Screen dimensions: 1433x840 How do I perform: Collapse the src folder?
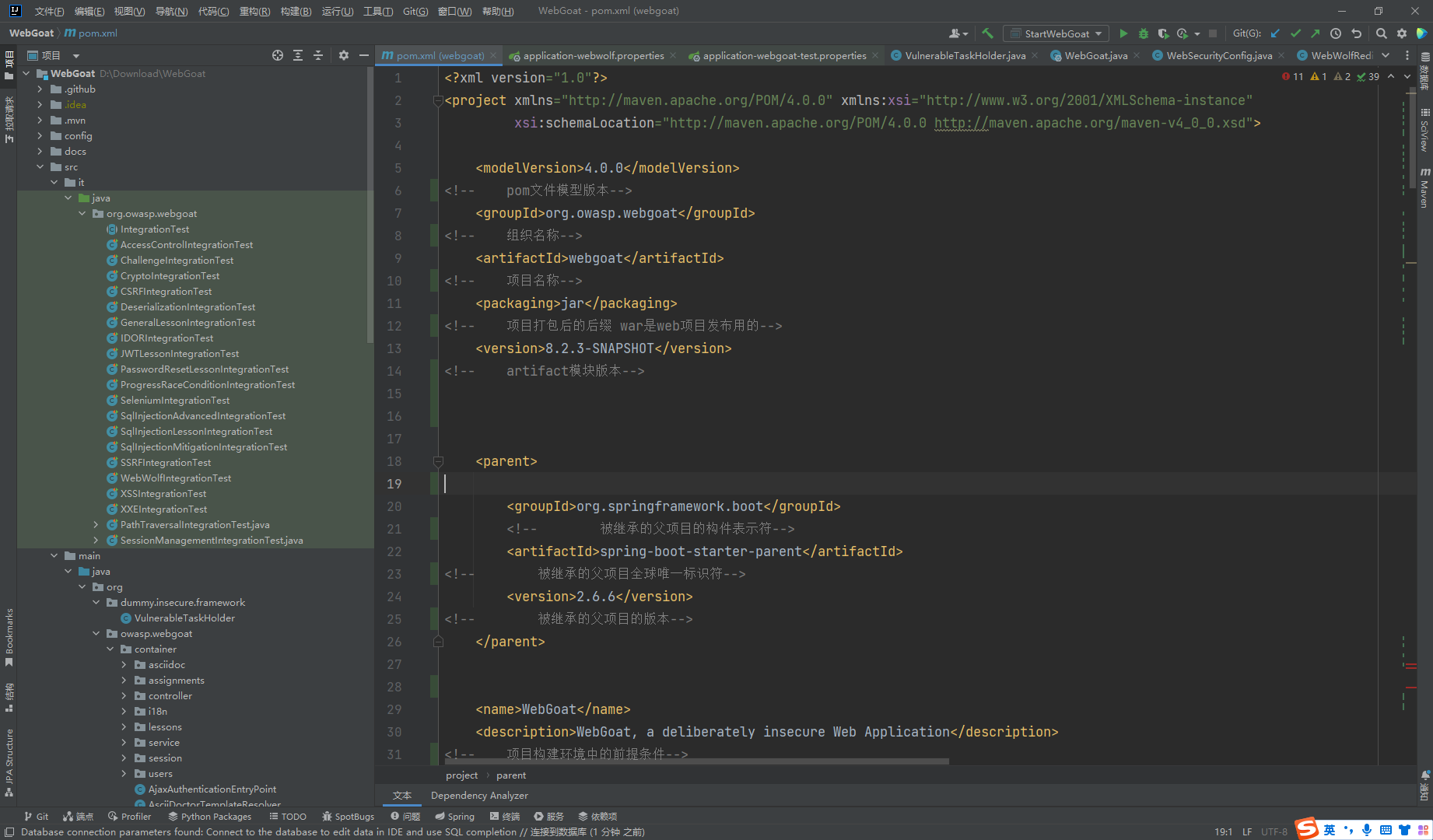click(x=40, y=167)
